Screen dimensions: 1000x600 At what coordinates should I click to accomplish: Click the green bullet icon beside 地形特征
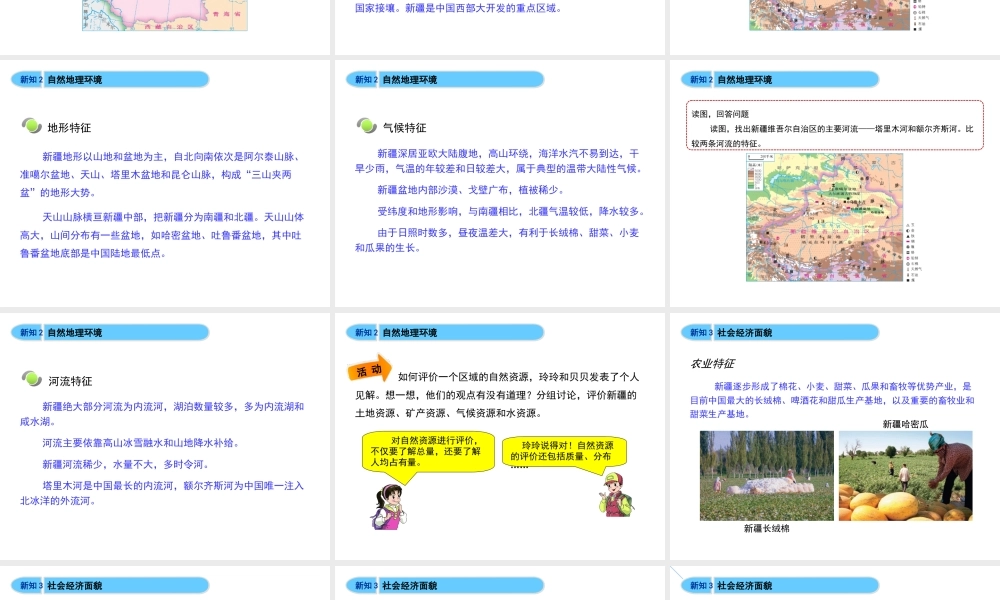click(x=31, y=126)
